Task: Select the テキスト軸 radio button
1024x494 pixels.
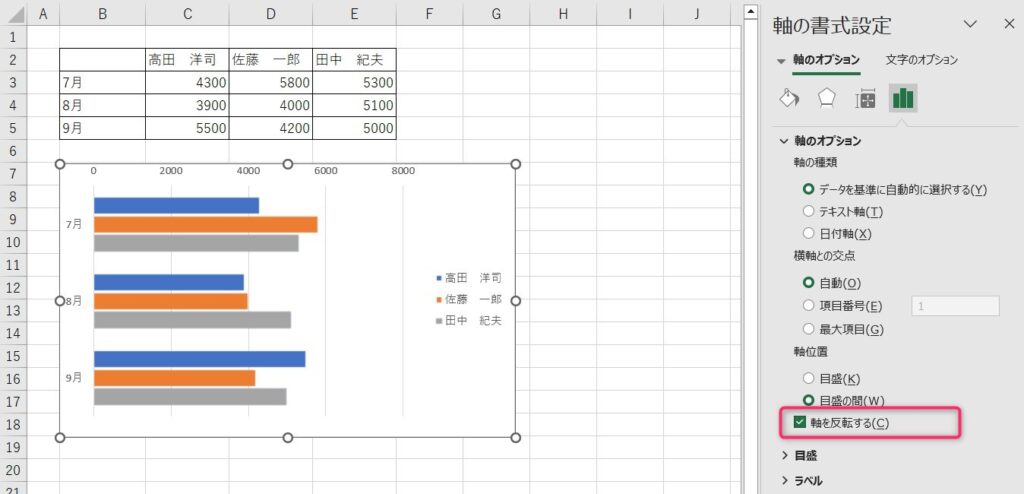Action: click(808, 211)
